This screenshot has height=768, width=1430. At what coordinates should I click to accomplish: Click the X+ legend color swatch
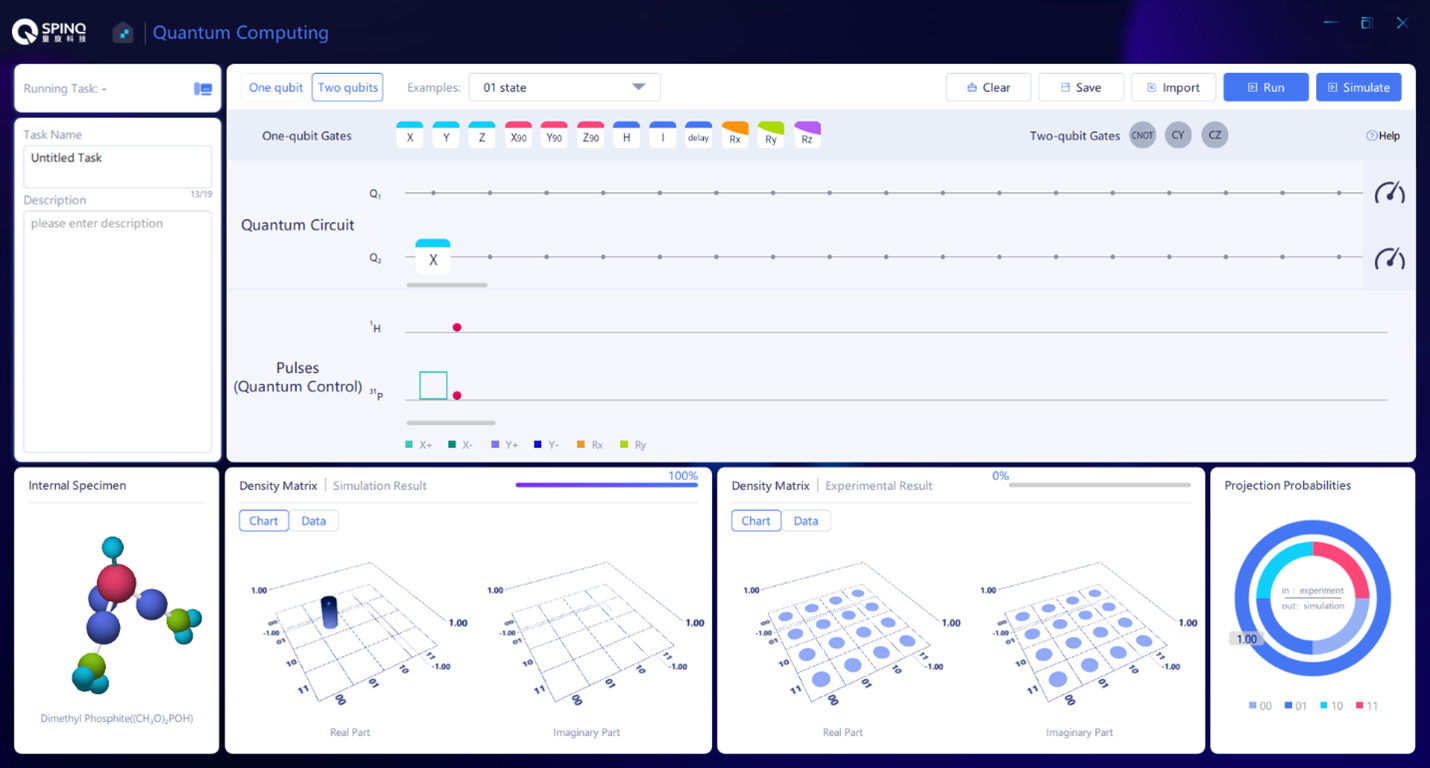(x=409, y=445)
